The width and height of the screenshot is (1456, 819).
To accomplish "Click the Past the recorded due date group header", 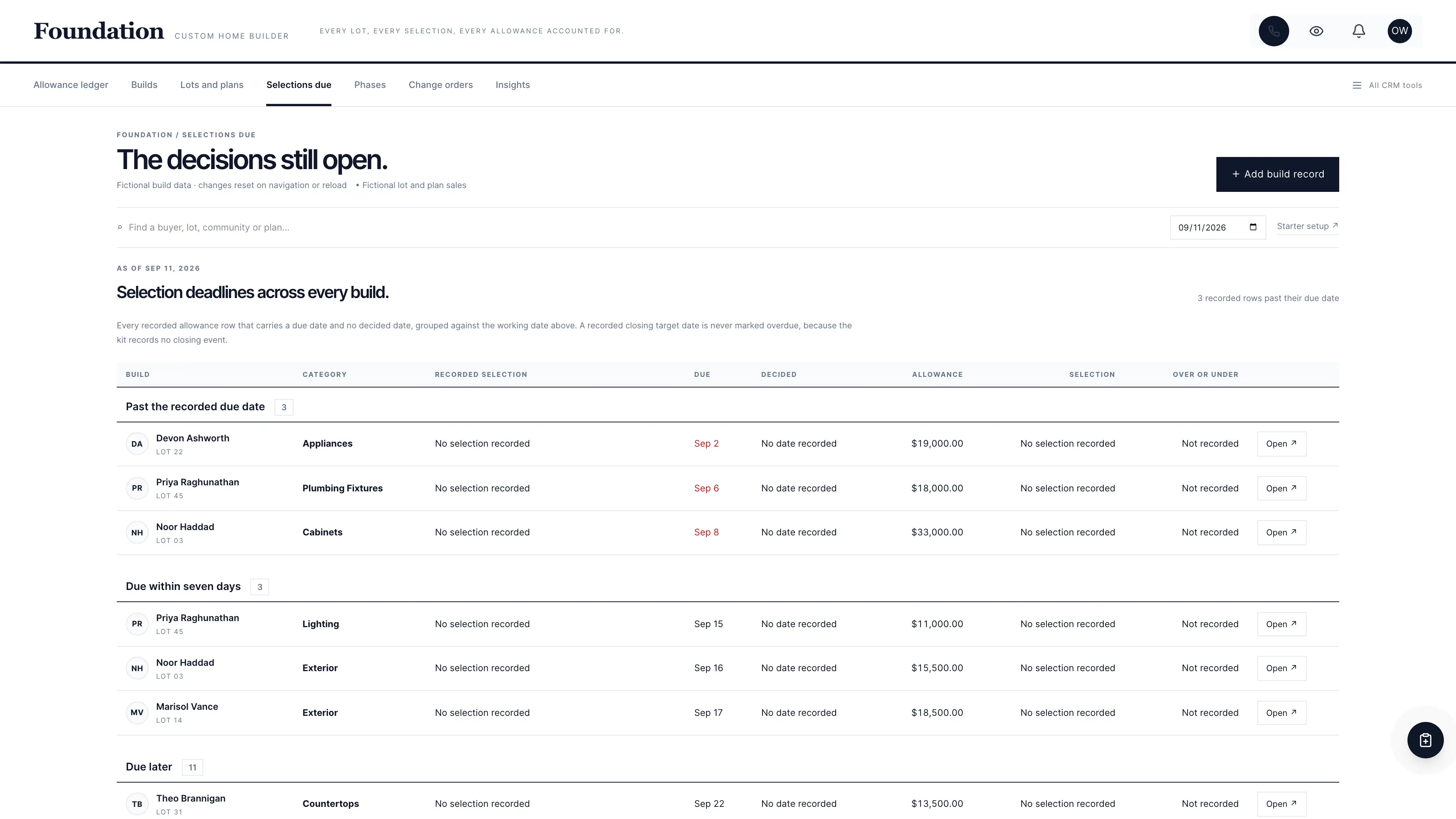I will [x=195, y=407].
